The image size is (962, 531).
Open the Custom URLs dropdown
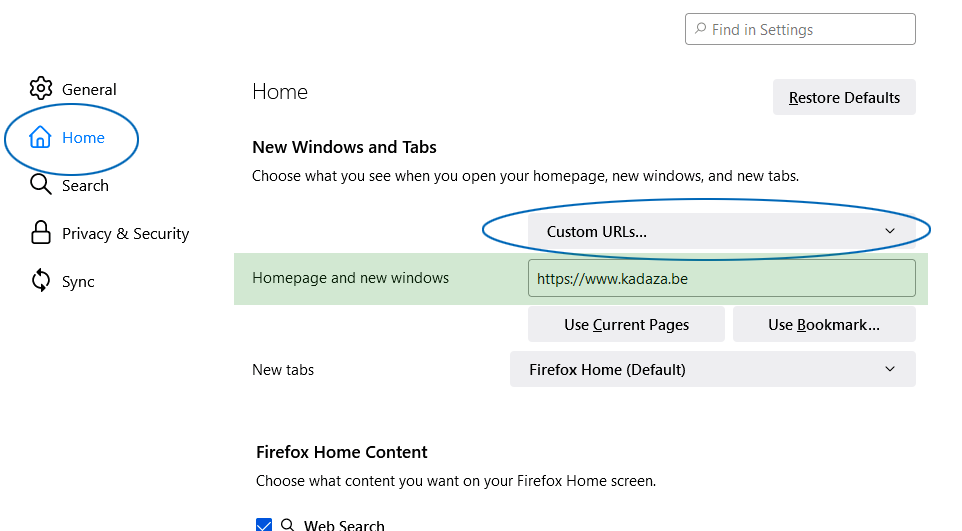click(722, 231)
